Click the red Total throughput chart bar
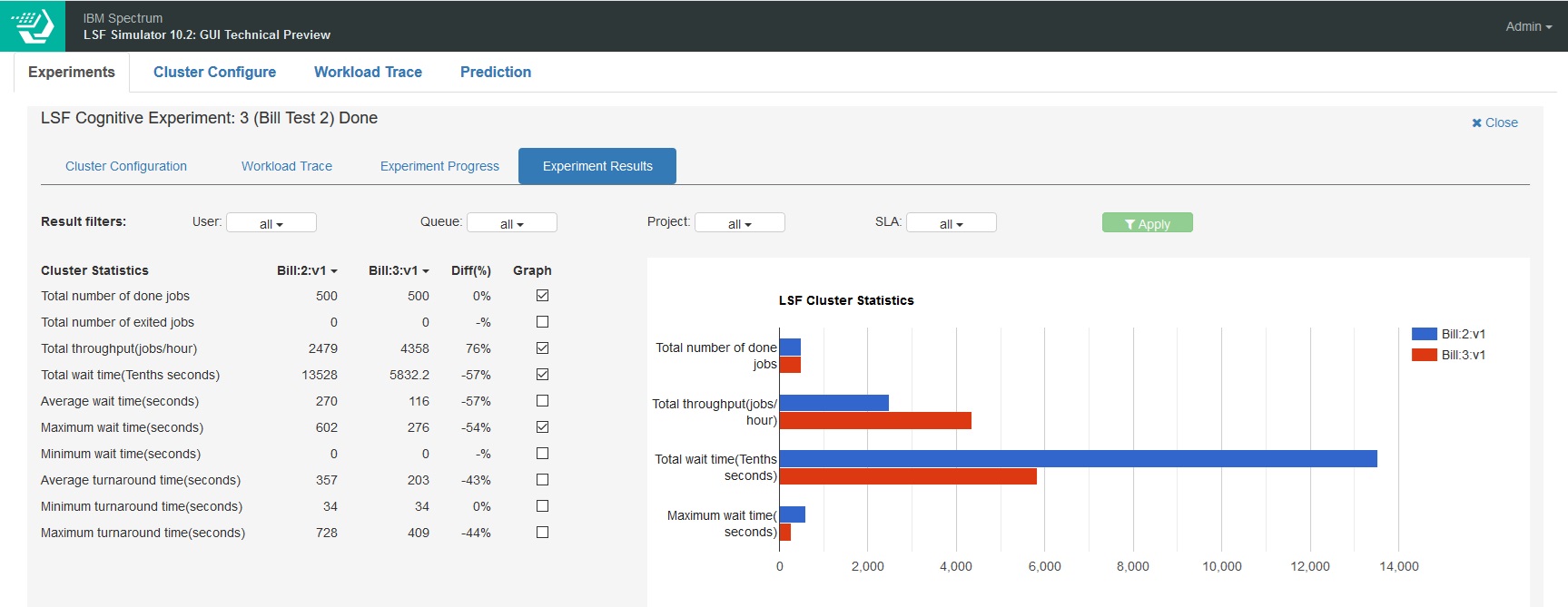Screen dimensions: 1568x607 [x=875, y=421]
